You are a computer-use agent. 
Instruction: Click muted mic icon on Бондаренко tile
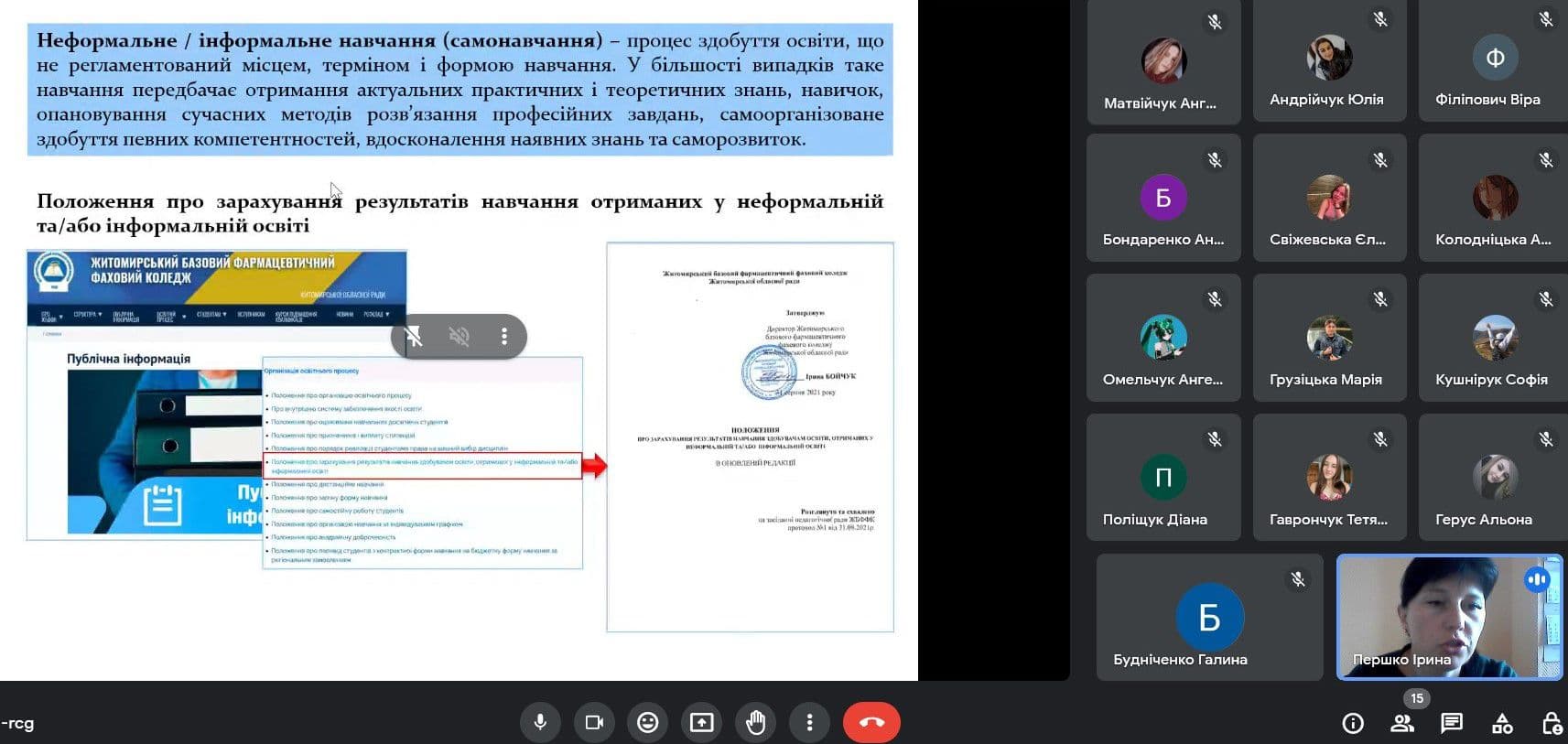pyautogui.click(x=1215, y=160)
